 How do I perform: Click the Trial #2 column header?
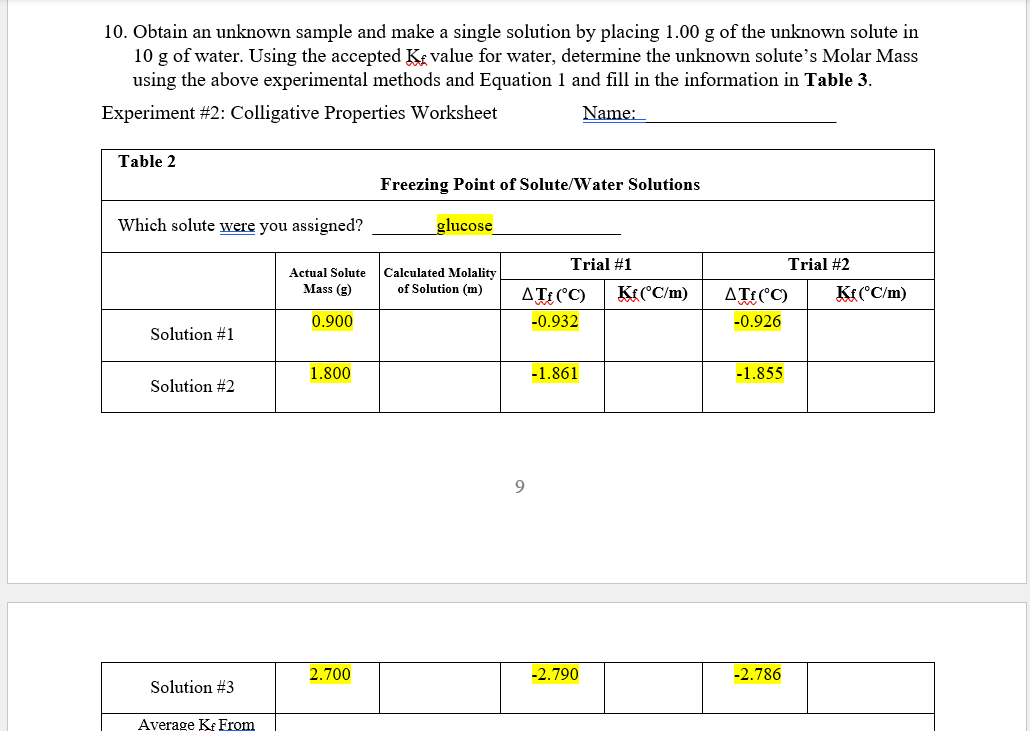[818, 265]
